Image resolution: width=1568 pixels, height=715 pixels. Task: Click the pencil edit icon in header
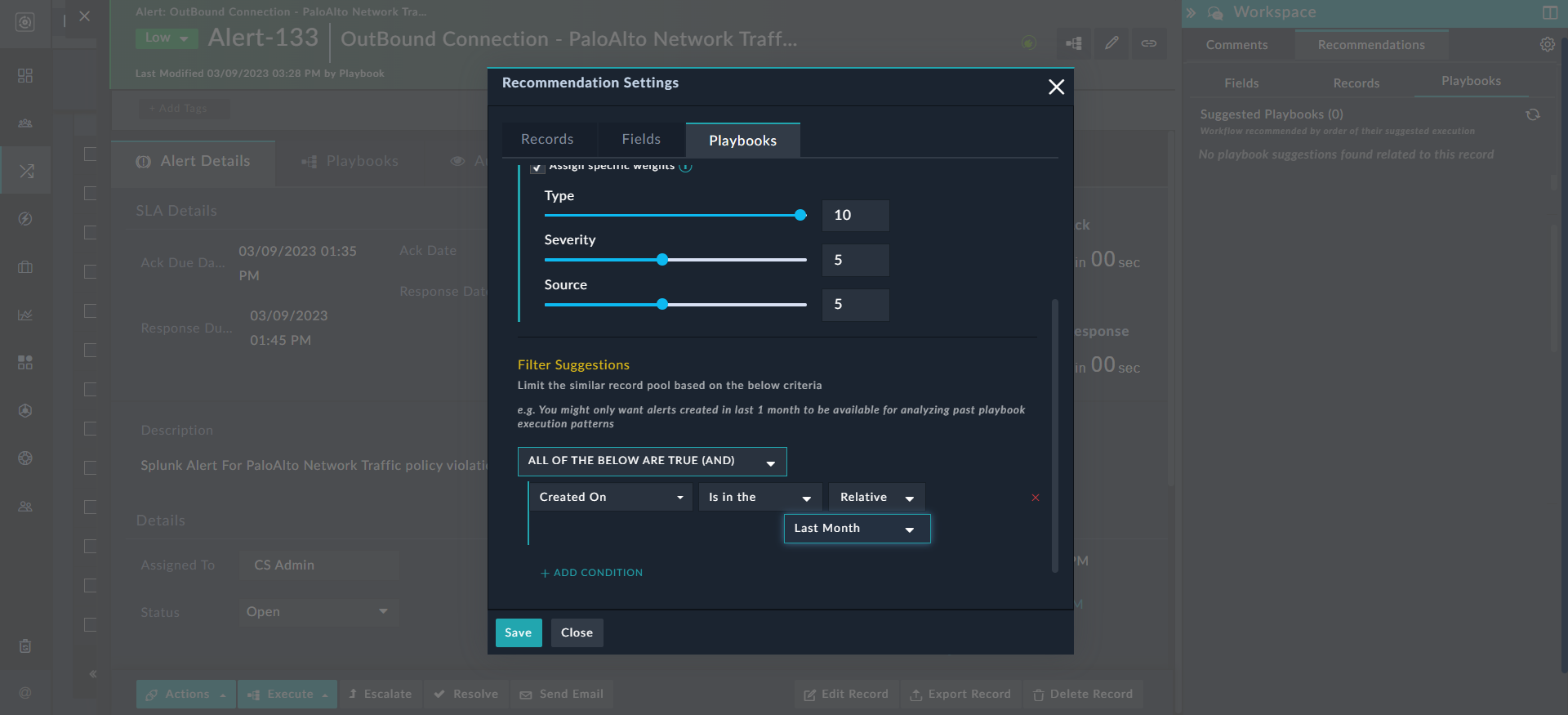[1111, 43]
